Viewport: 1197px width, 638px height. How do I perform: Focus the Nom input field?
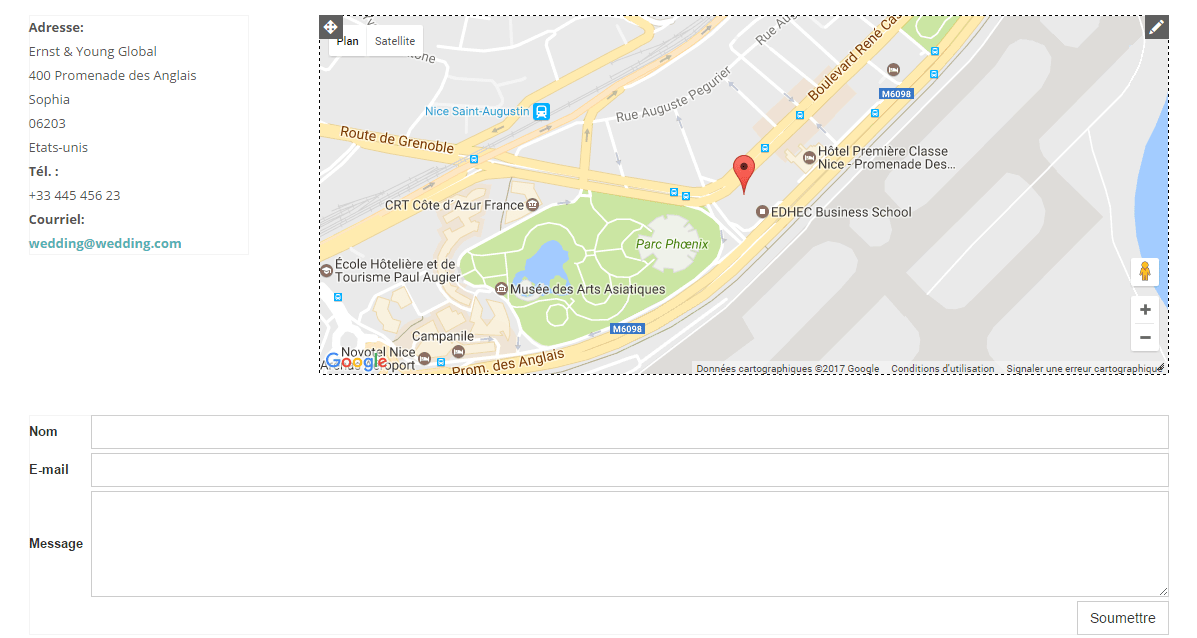pos(630,432)
